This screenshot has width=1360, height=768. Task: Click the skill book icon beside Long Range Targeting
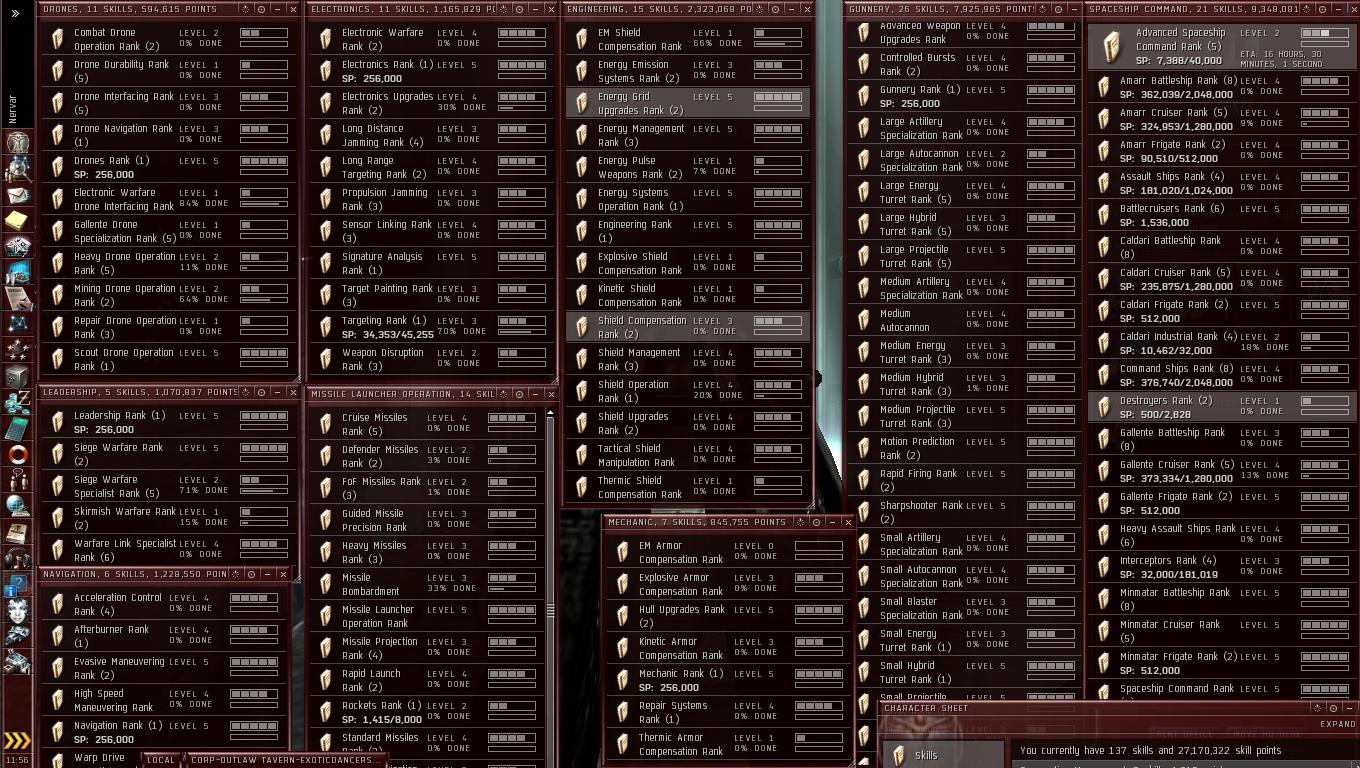click(326, 167)
